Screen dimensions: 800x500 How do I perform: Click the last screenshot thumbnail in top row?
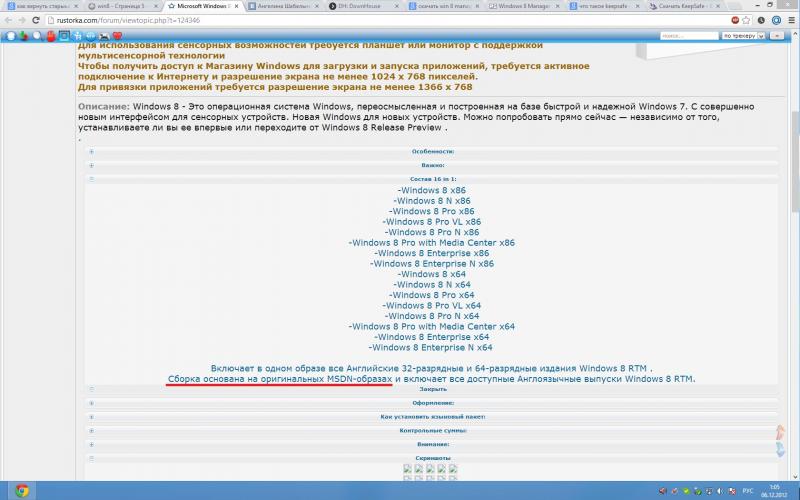click(x=453, y=468)
